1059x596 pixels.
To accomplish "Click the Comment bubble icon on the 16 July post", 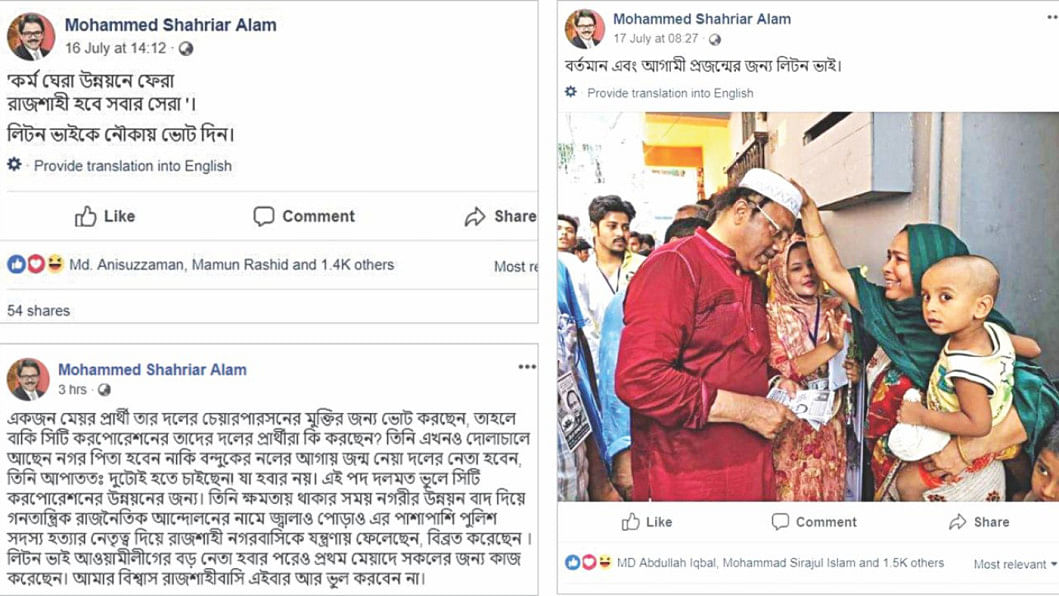I will tap(264, 216).
